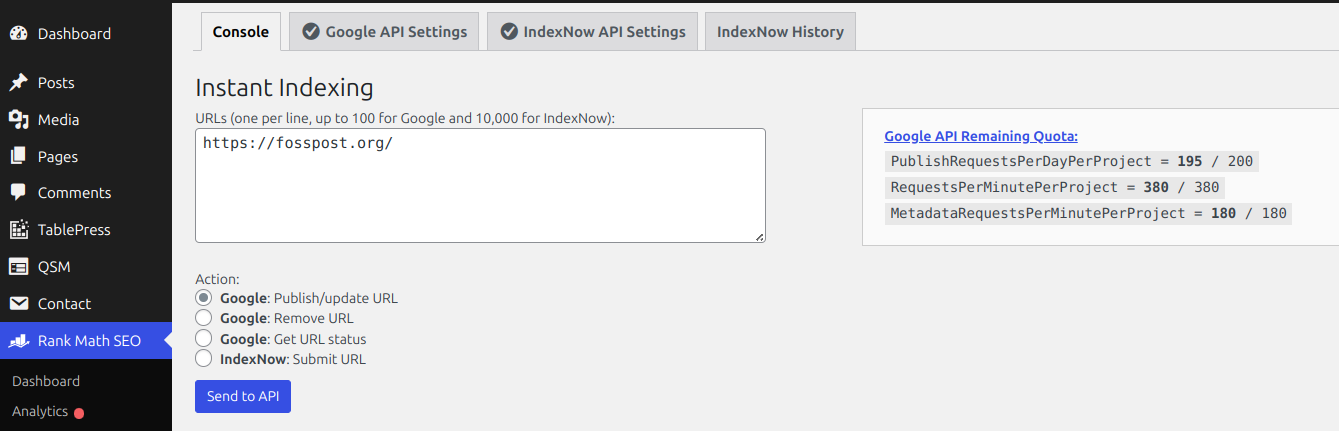The image size is (1339, 431).
Task: Click the Rank Math SEO chart icon
Action: coord(18,341)
